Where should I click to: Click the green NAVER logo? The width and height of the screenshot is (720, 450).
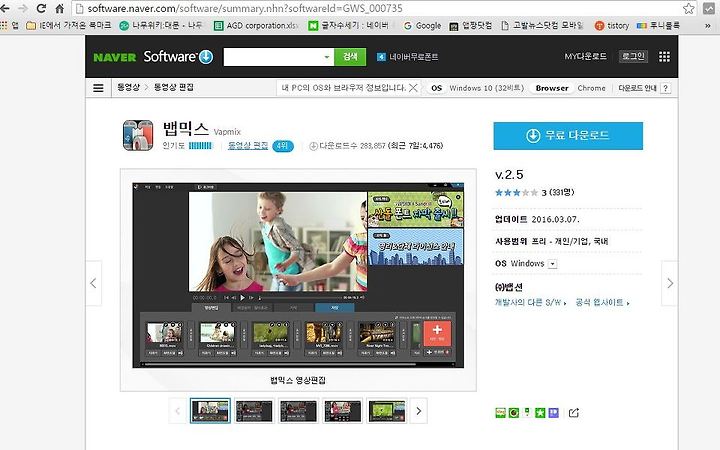pyautogui.click(x=115, y=57)
